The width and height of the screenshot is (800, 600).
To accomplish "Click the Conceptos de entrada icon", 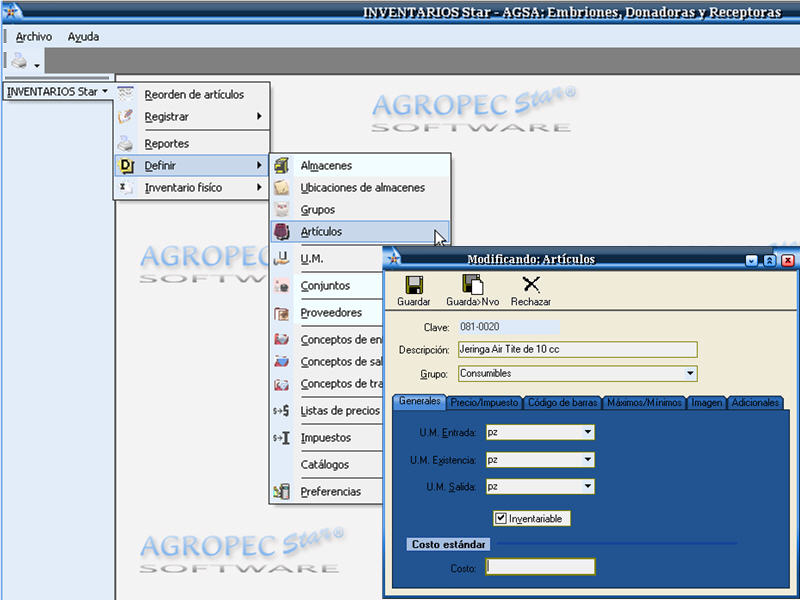I will tap(282, 339).
